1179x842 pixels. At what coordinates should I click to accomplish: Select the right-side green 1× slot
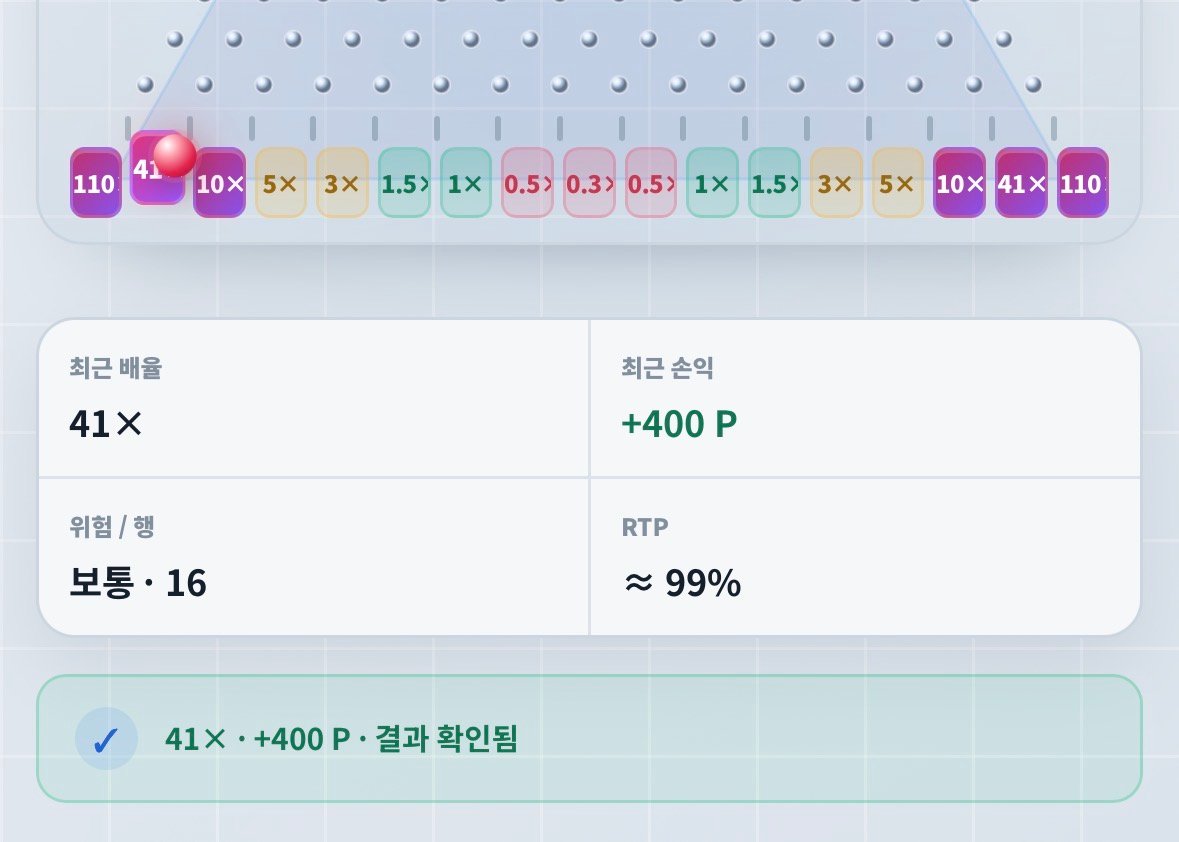point(712,183)
